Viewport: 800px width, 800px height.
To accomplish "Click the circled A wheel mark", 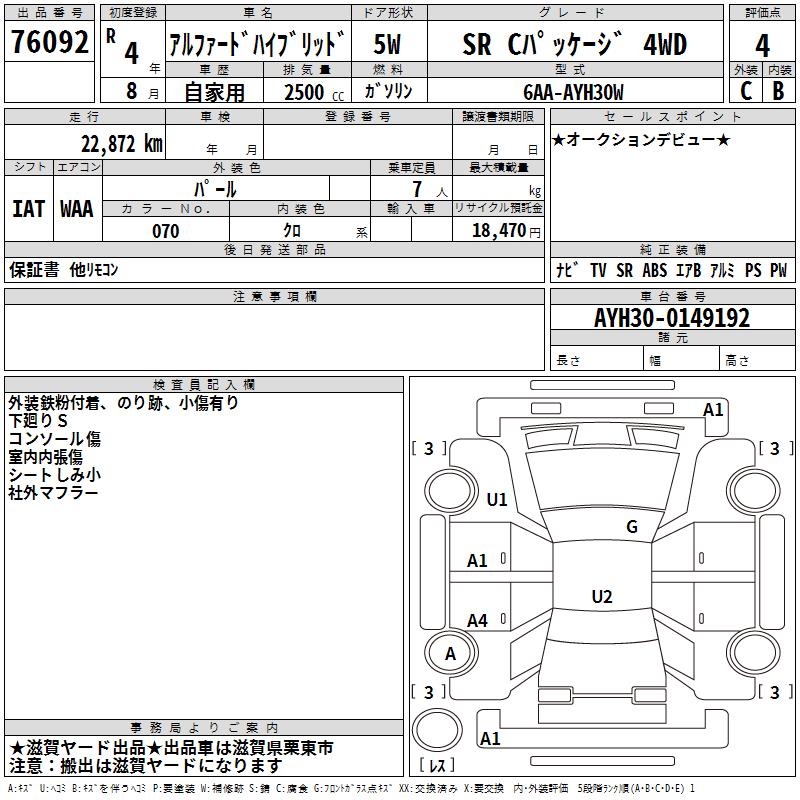I will (450, 654).
